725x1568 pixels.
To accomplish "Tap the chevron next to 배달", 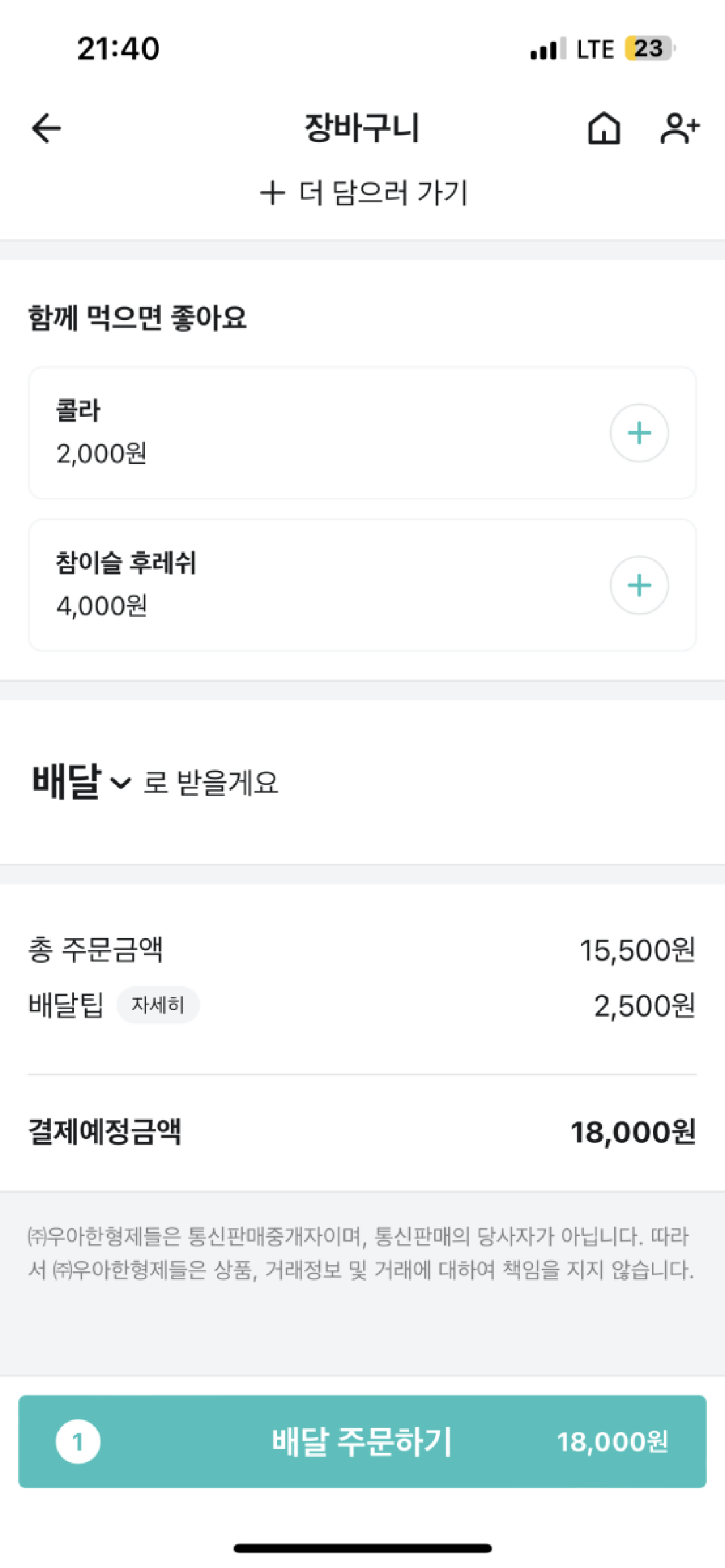I will (x=121, y=783).
